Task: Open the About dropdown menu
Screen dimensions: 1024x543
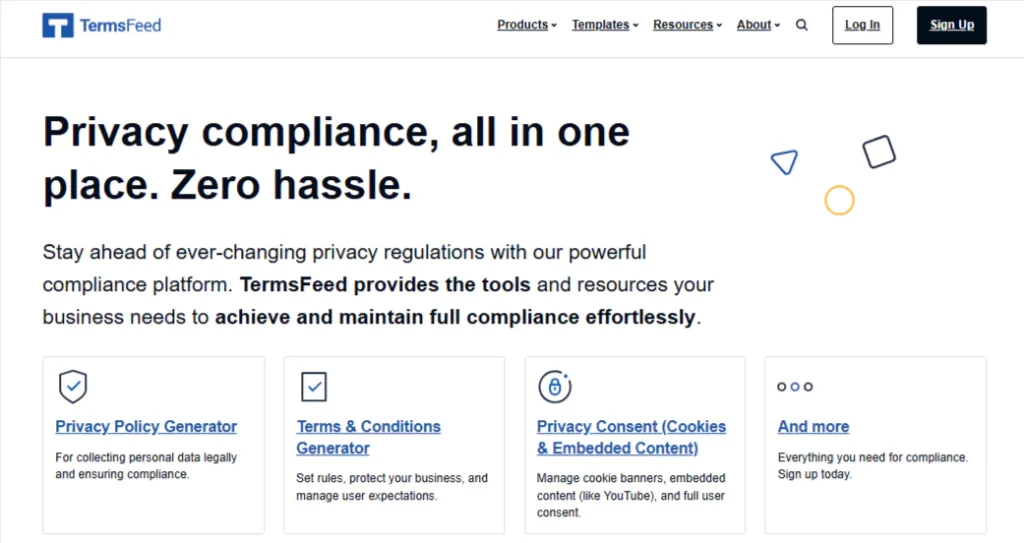Action: point(758,25)
